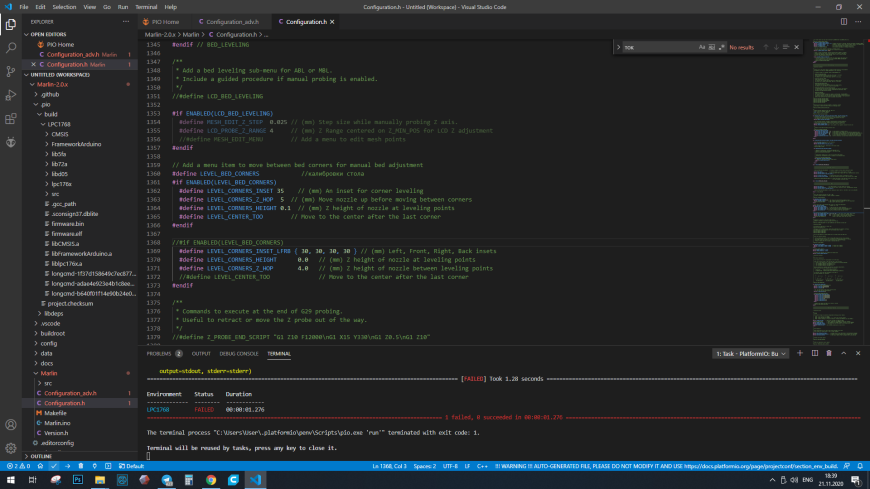Click the C++ language mode indicator

tap(483, 466)
